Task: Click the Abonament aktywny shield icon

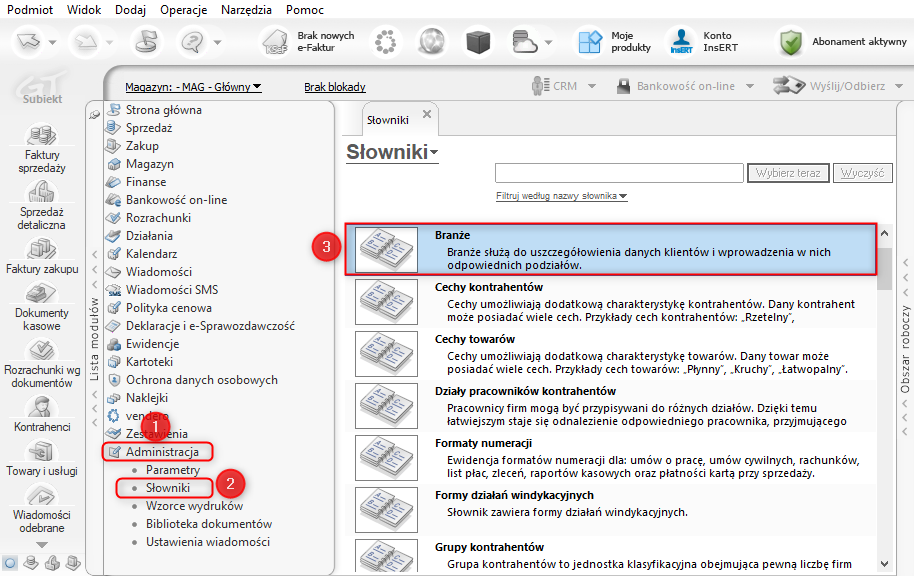Action: pyautogui.click(x=791, y=42)
